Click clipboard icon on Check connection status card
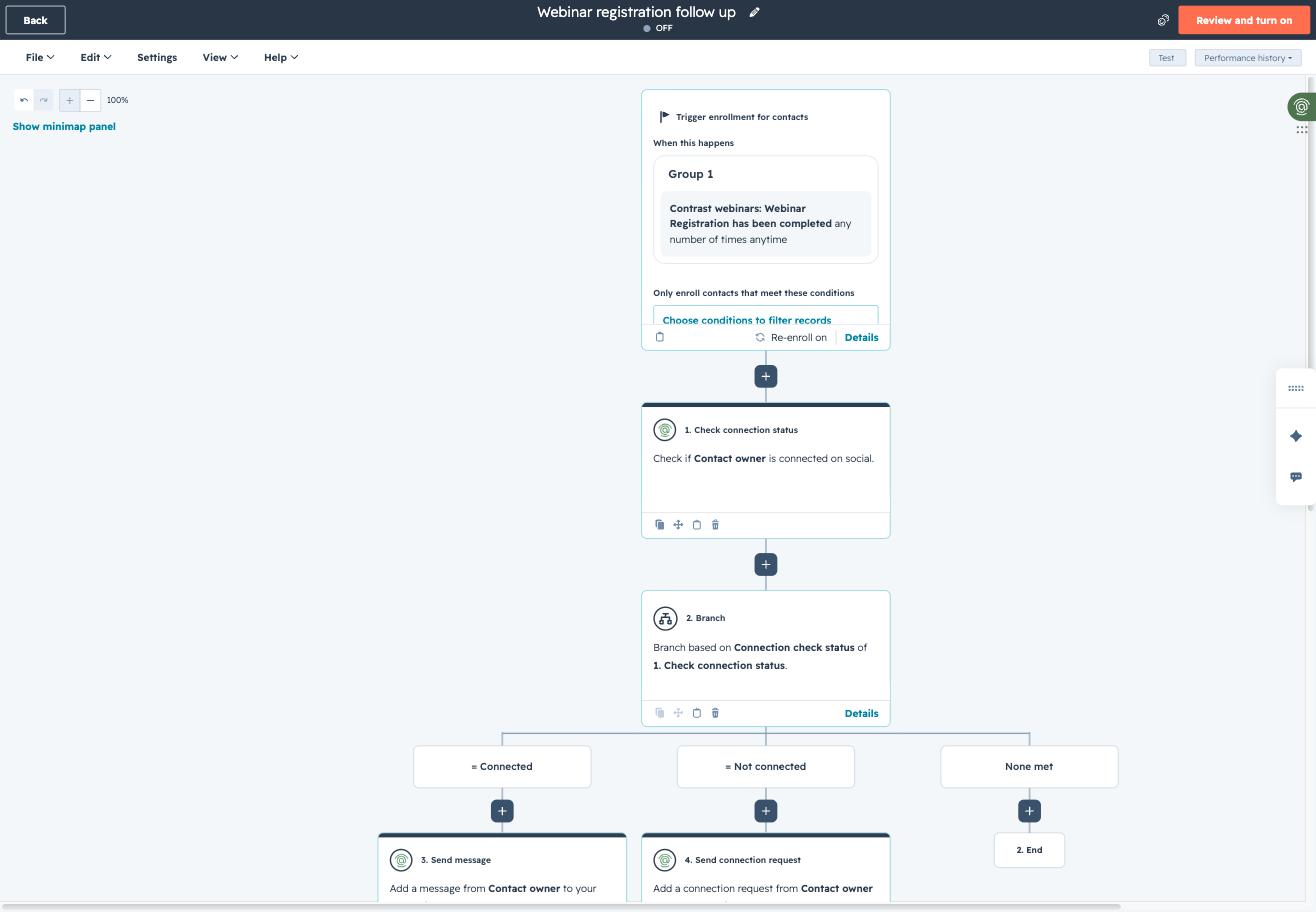Screen dimensions: 1316x912 [697, 525]
